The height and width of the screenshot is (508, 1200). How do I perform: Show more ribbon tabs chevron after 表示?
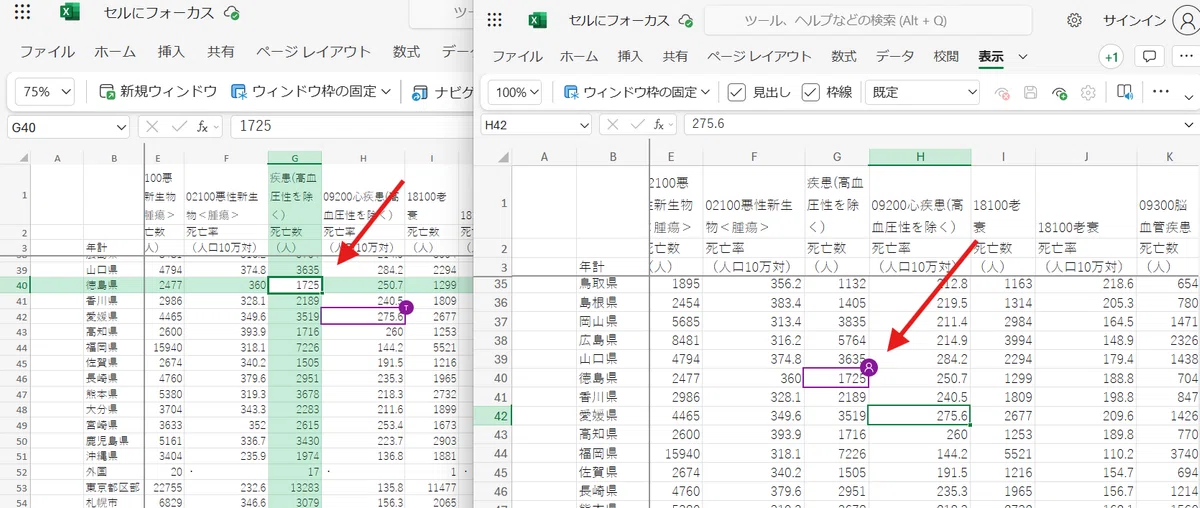pyautogui.click(x=1023, y=57)
